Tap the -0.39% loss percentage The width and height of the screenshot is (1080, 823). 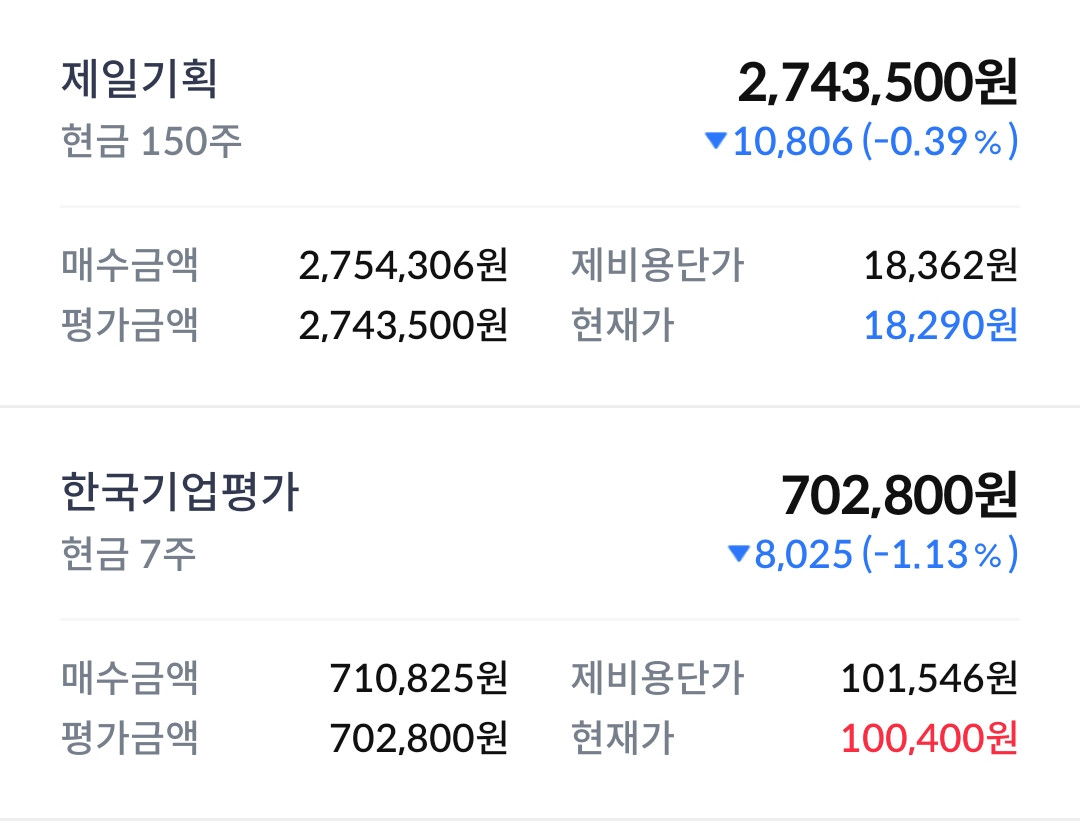click(x=939, y=141)
